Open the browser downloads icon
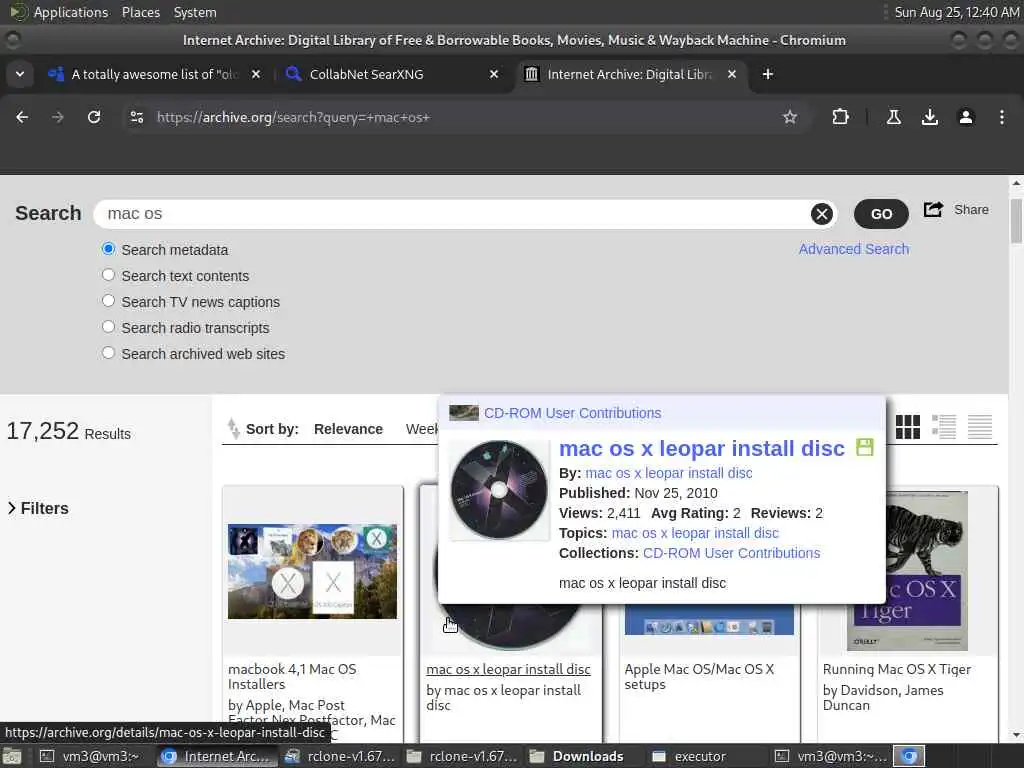Screen dimensions: 1024x768 click(x=930, y=118)
